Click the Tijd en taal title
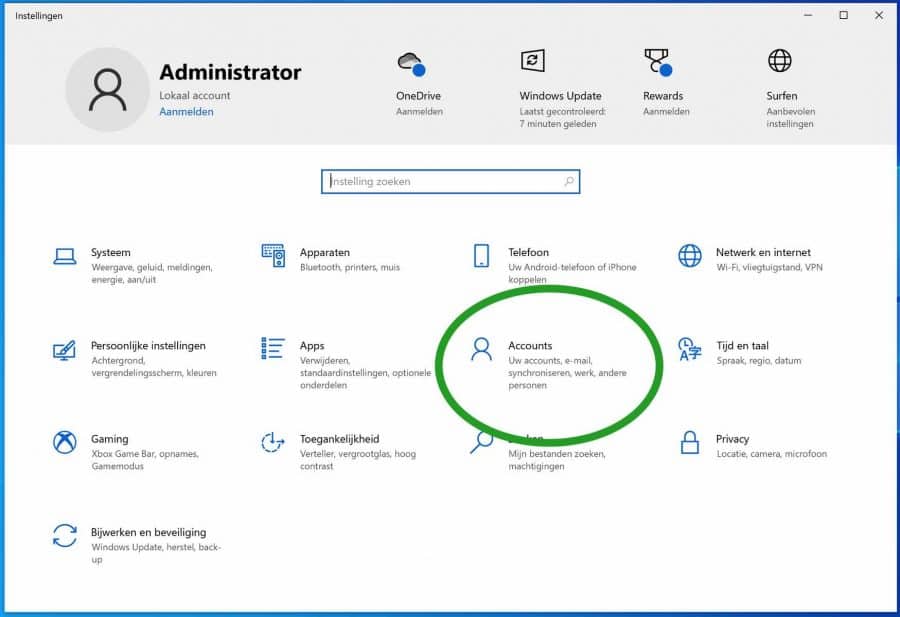Screen dimensions: 900x617 743,346
